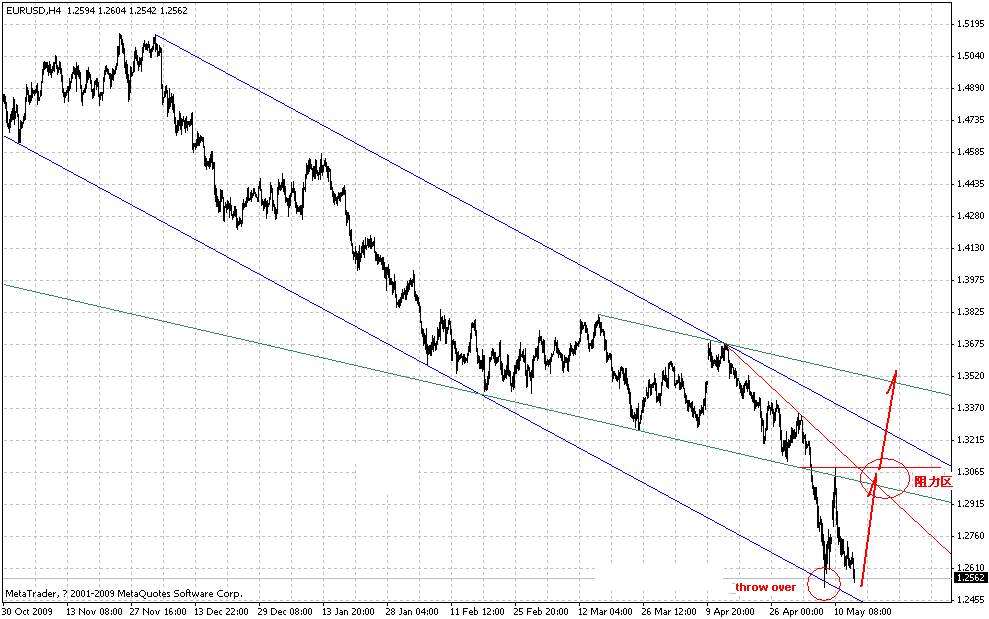Click the 12 Mar 04:00 time label
The image size is (989, 619).
[x=606, y=611]
